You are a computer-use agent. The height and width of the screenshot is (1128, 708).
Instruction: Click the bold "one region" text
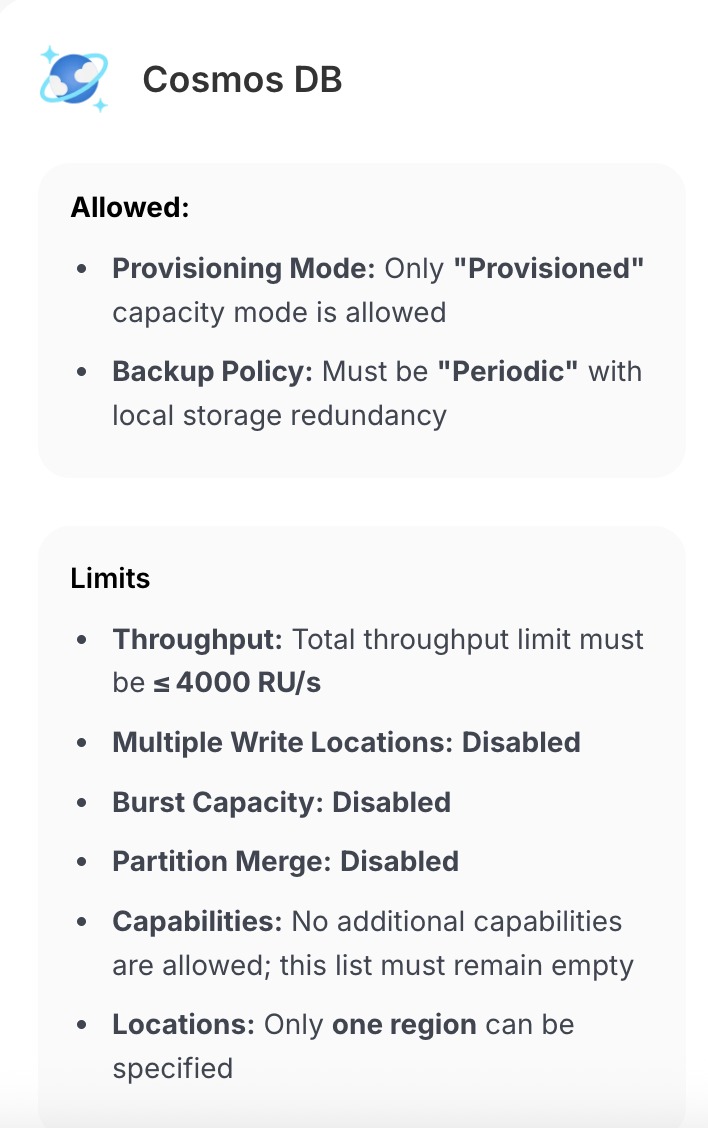404,1025
